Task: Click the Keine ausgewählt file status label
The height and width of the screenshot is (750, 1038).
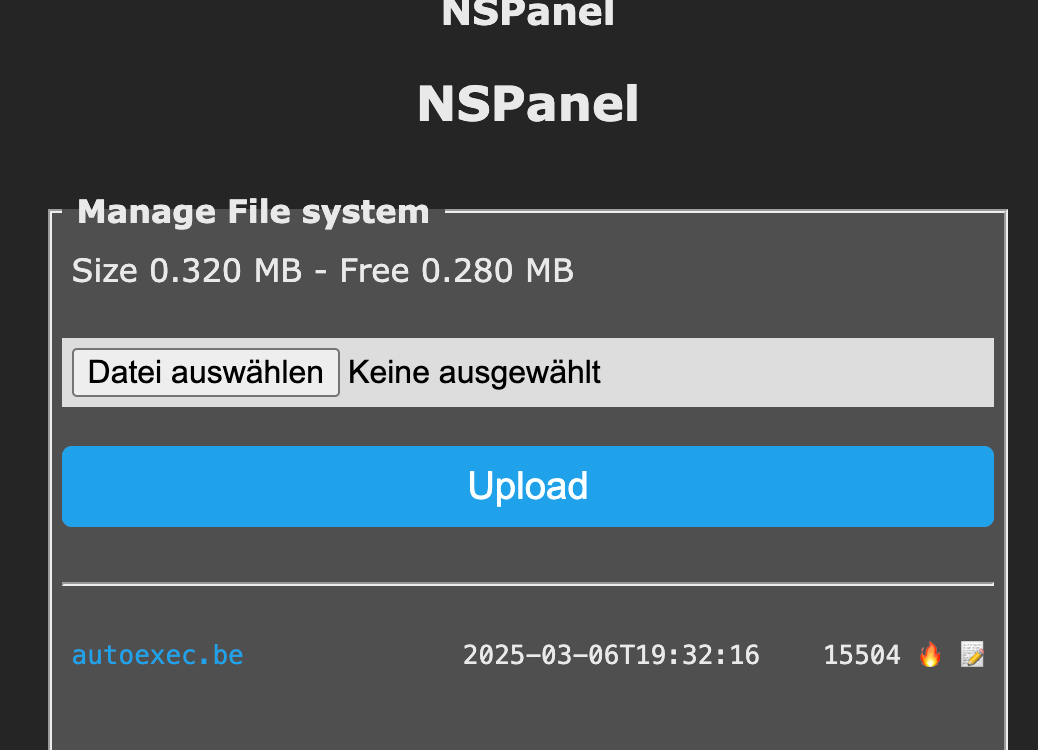Action: click(x=474, y=373)
